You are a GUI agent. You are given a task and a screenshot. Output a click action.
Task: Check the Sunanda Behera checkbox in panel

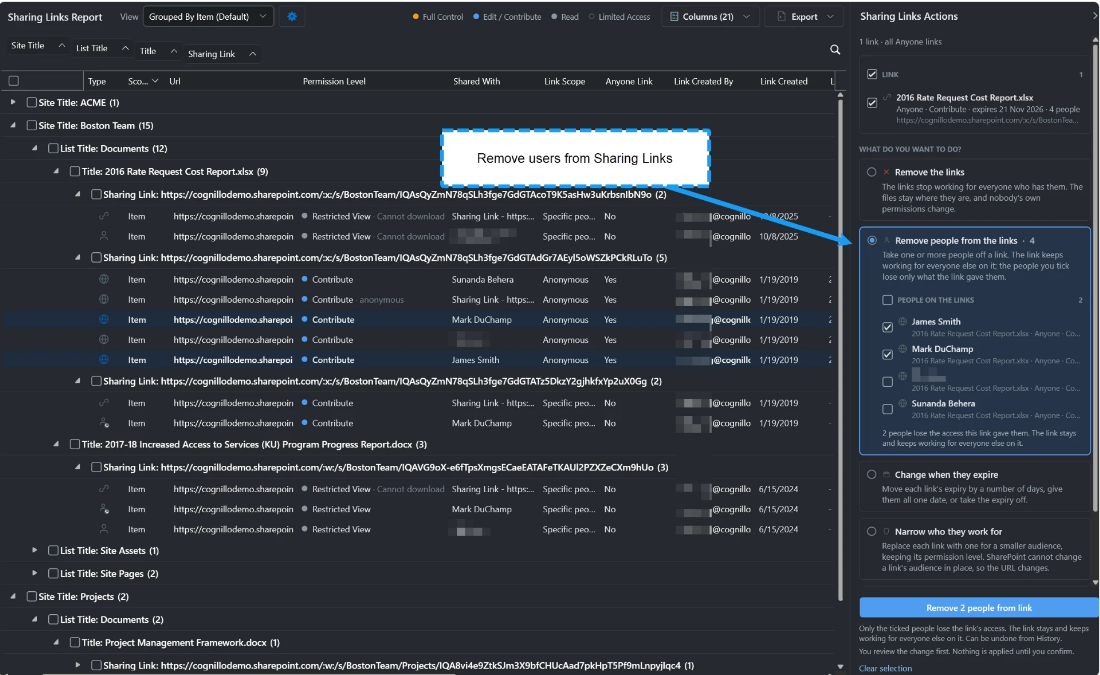click(887, 409)
